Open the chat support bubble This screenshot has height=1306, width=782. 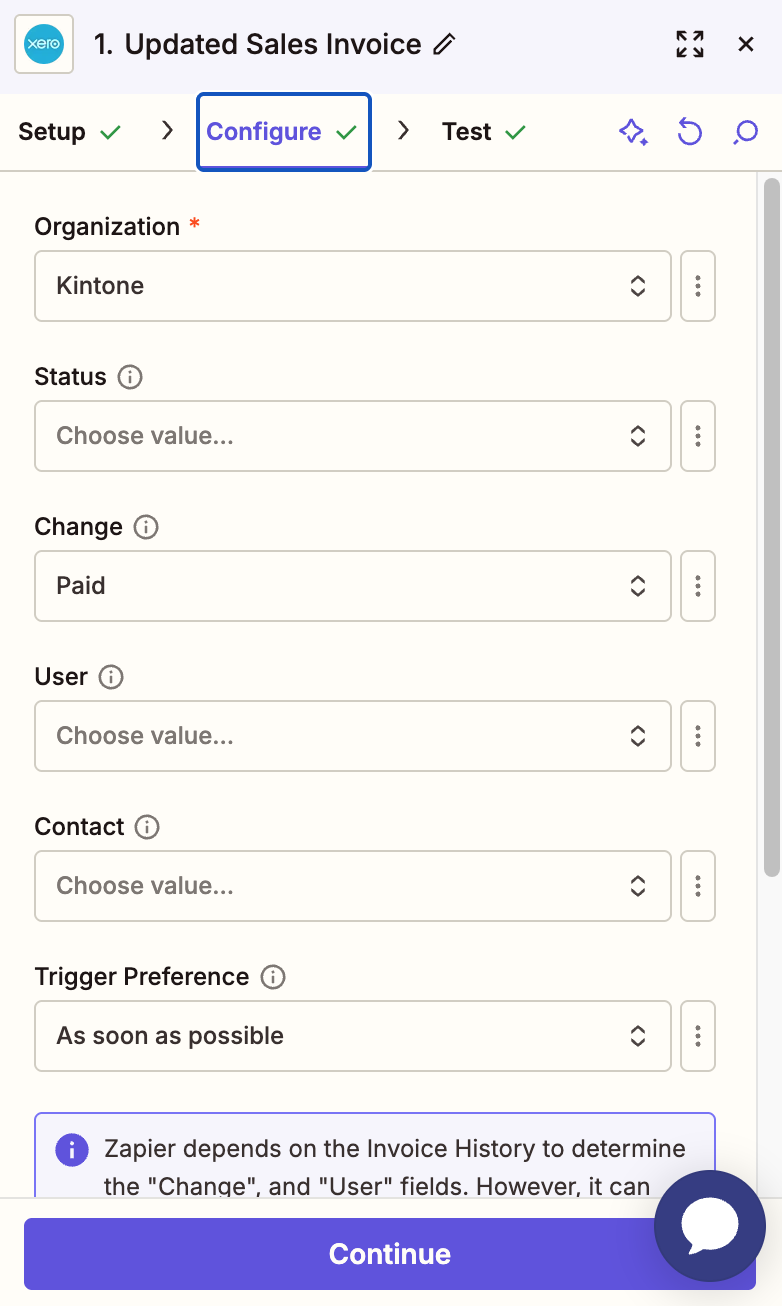pyautogui.click(x=709, y=1226)
